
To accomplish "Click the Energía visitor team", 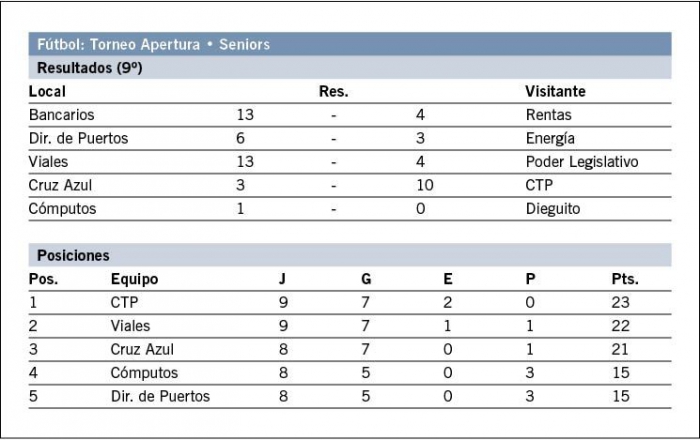I will [x=550, y=139].
